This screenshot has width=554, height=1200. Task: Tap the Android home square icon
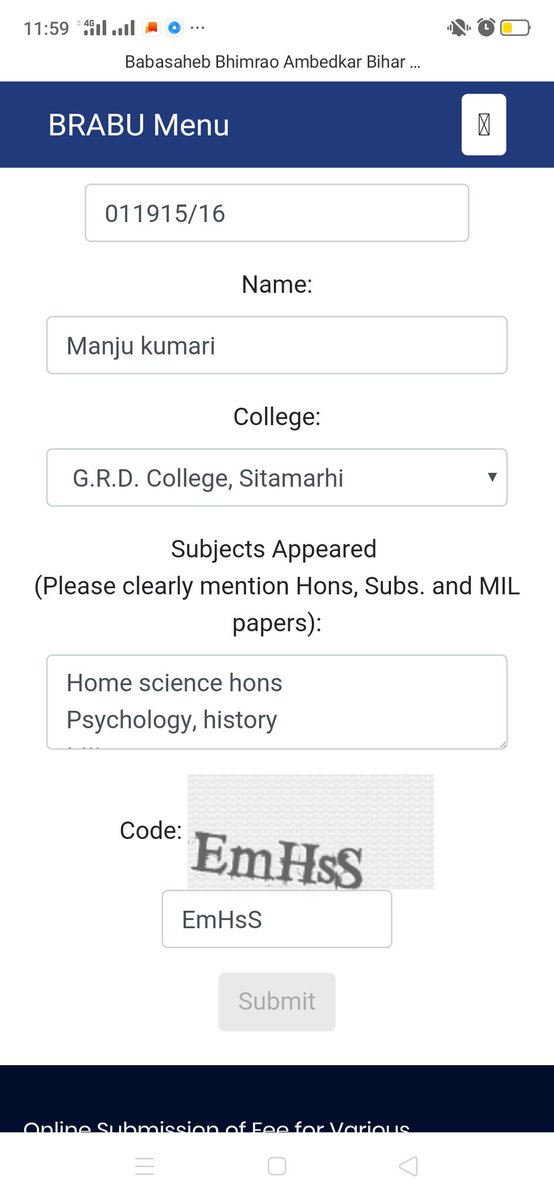click(277, 1166)
